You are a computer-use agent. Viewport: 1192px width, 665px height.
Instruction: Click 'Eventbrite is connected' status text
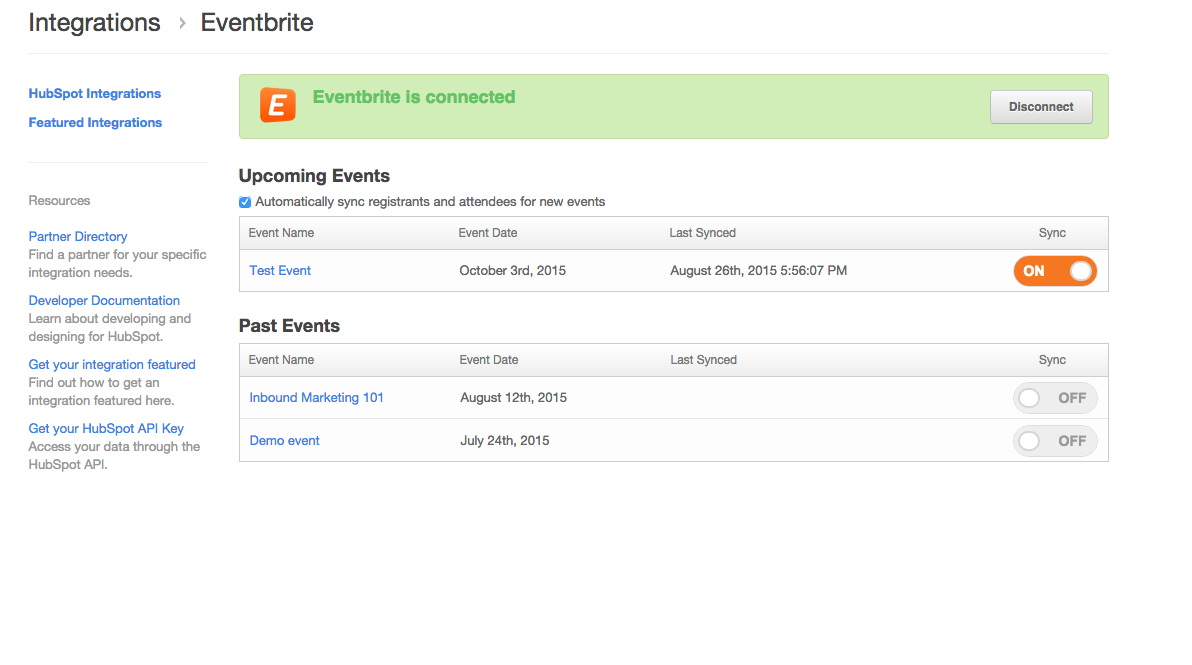(x=414, y=97)
